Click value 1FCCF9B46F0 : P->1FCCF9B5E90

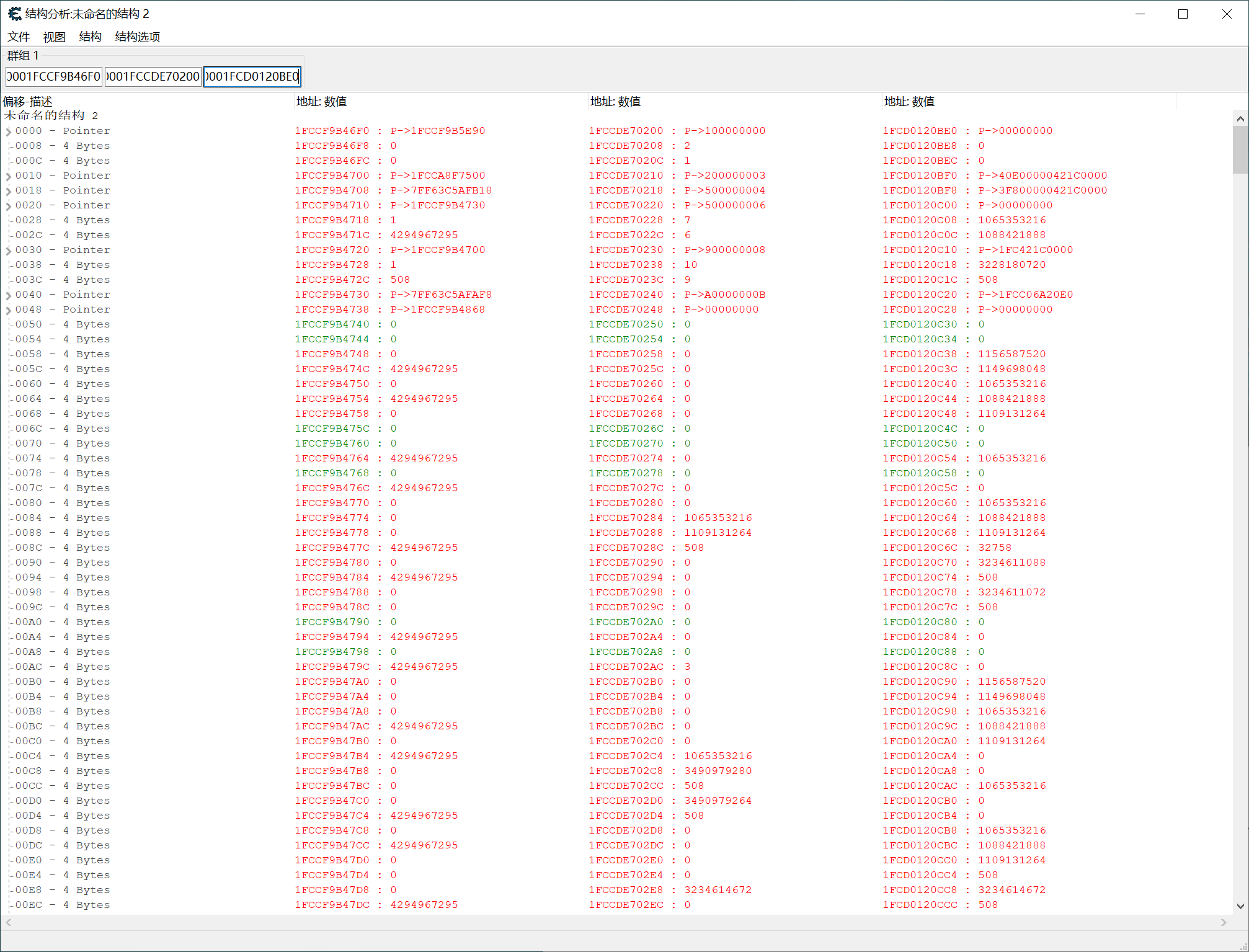tap(390, 131)
